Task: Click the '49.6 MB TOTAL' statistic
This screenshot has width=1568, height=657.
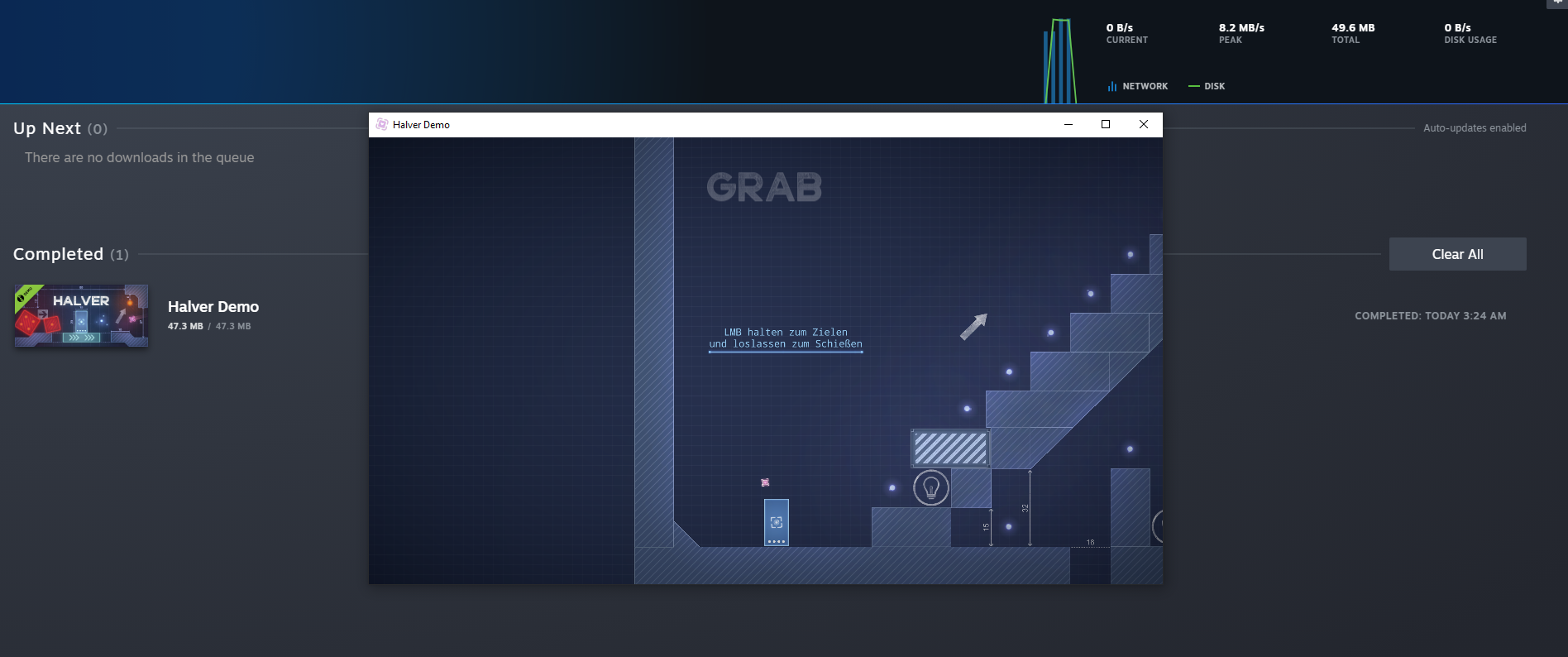Action: 1353,33
